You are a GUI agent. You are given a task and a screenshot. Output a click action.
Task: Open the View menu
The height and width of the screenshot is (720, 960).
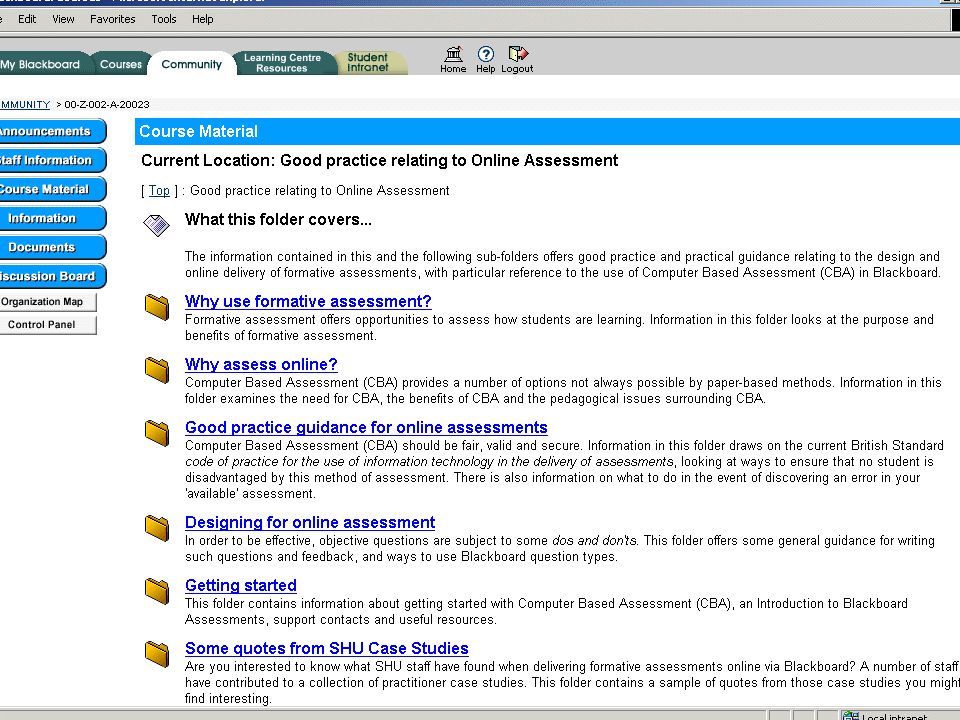pyautogui.click(x=64, y=19)
